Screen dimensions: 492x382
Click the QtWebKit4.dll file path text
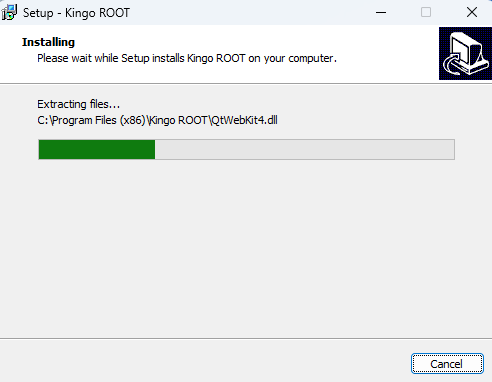[x=157, y=120]
